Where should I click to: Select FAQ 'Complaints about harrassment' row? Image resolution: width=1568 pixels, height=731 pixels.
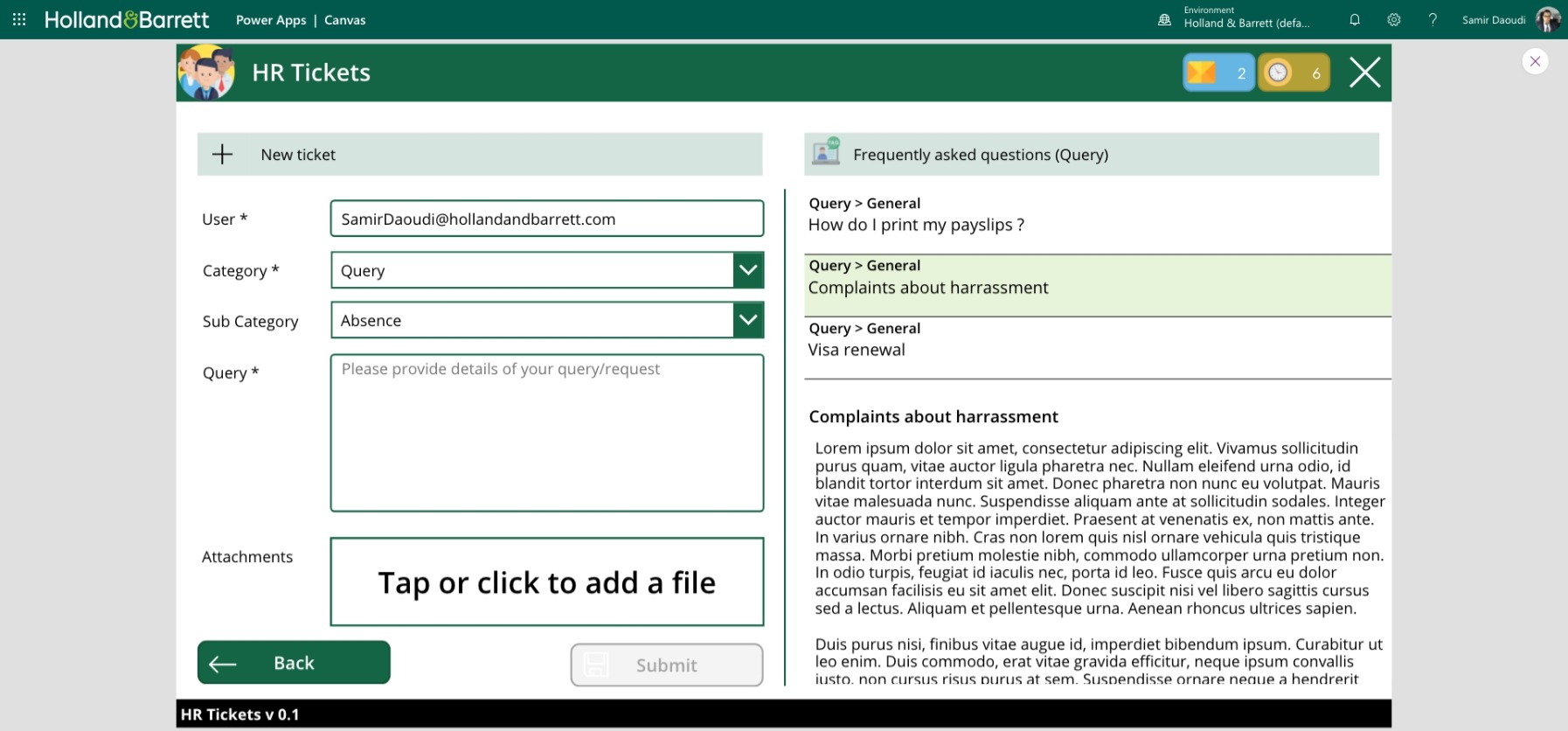pos(1097,286)
